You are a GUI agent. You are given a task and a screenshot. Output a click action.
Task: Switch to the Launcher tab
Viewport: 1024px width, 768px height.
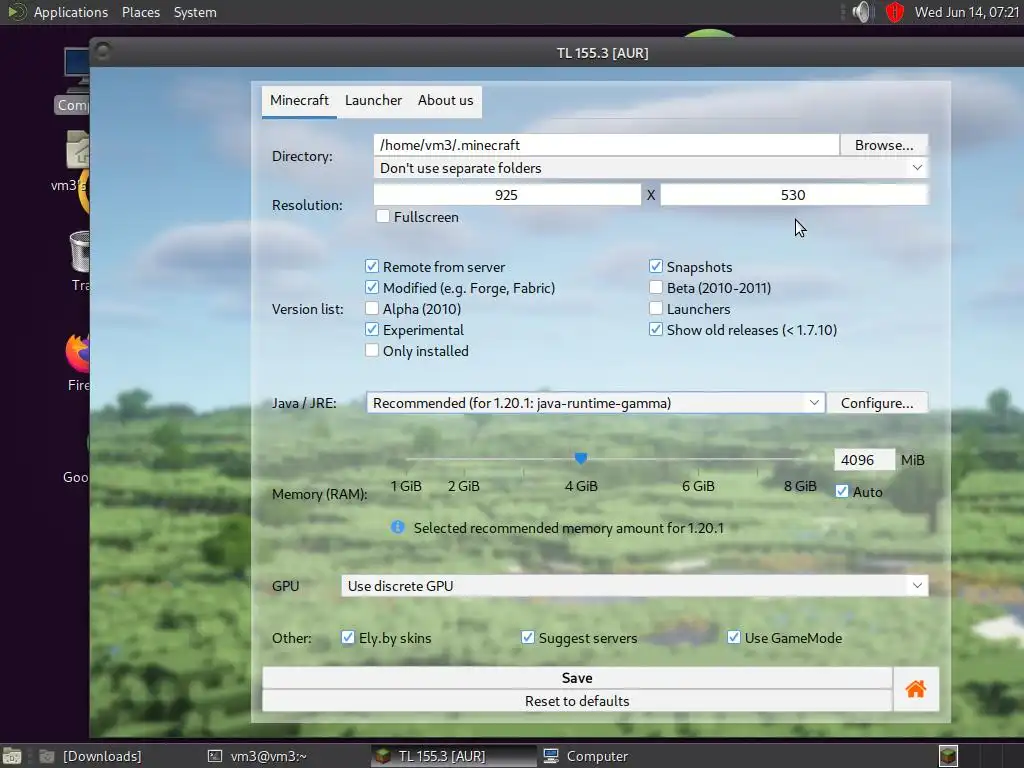pos(374,101)
